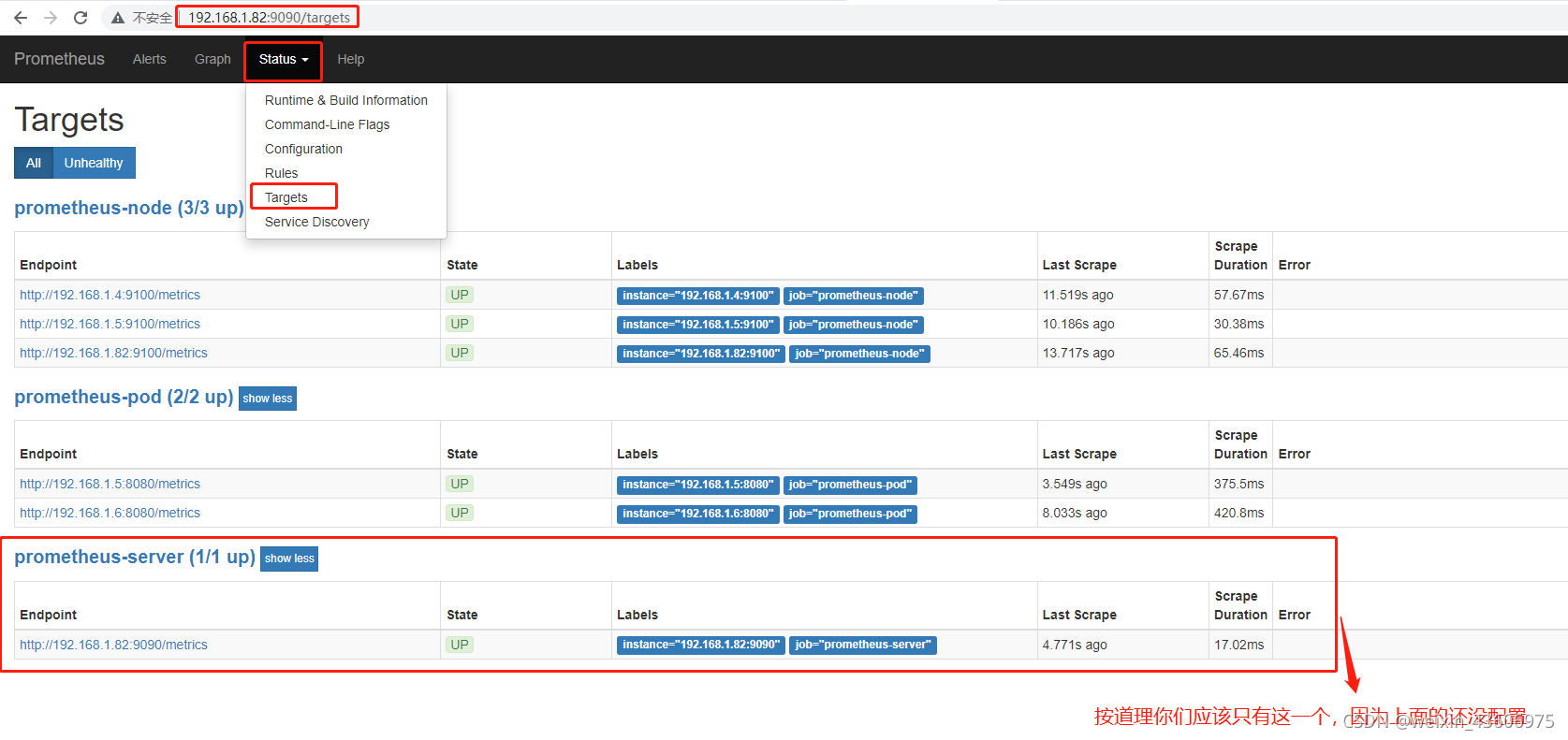
Task: Click label instance="192.168.1.5:9100"
Action: tap(698, 325)
